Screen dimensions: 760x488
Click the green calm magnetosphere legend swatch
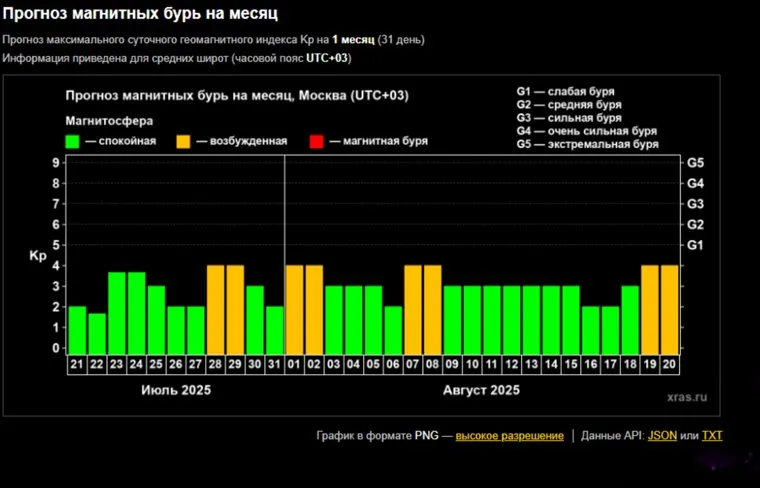point(72,141)
